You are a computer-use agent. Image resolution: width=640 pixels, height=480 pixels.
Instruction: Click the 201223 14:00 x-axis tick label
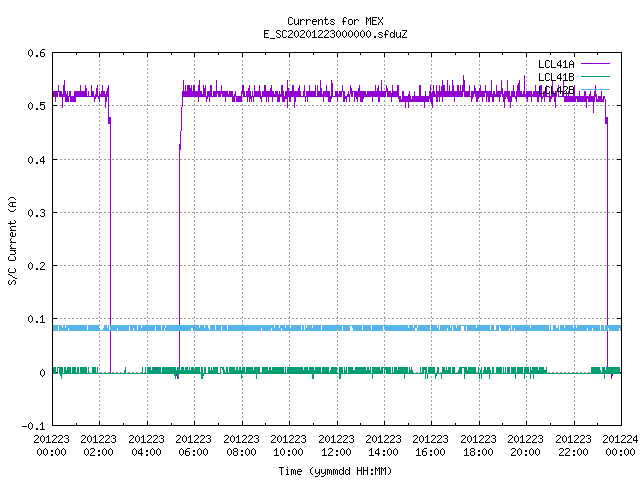(x=383, y=445)
